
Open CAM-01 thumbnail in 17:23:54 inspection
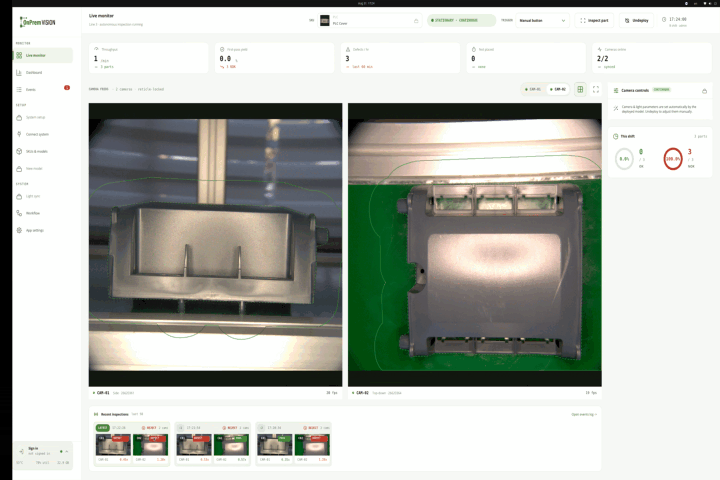click(194, 445)
